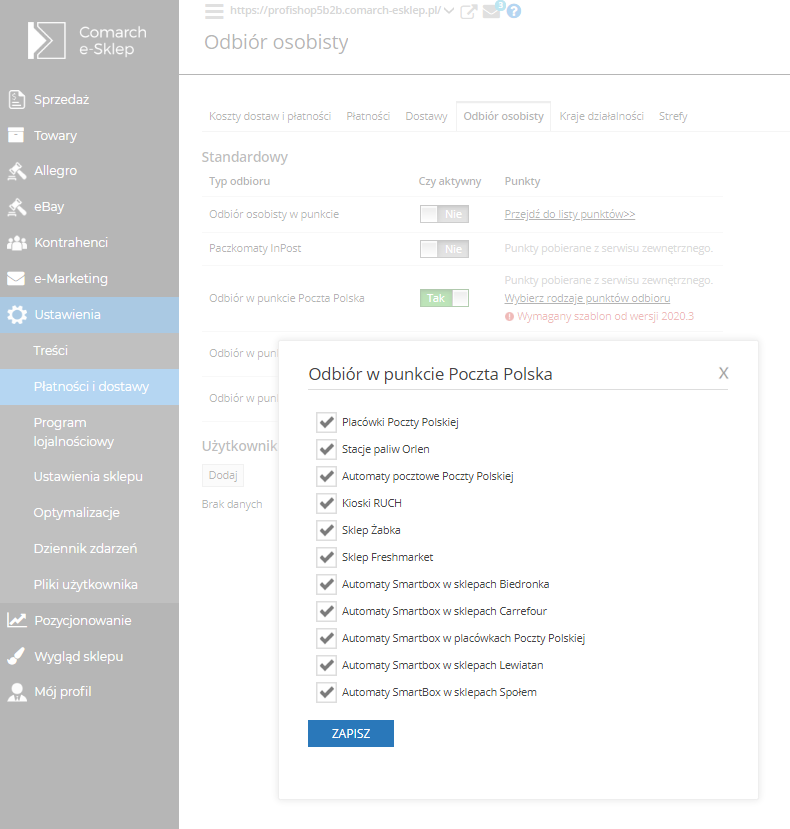Select the Odbiór osobisty tab

coord(503,116)
